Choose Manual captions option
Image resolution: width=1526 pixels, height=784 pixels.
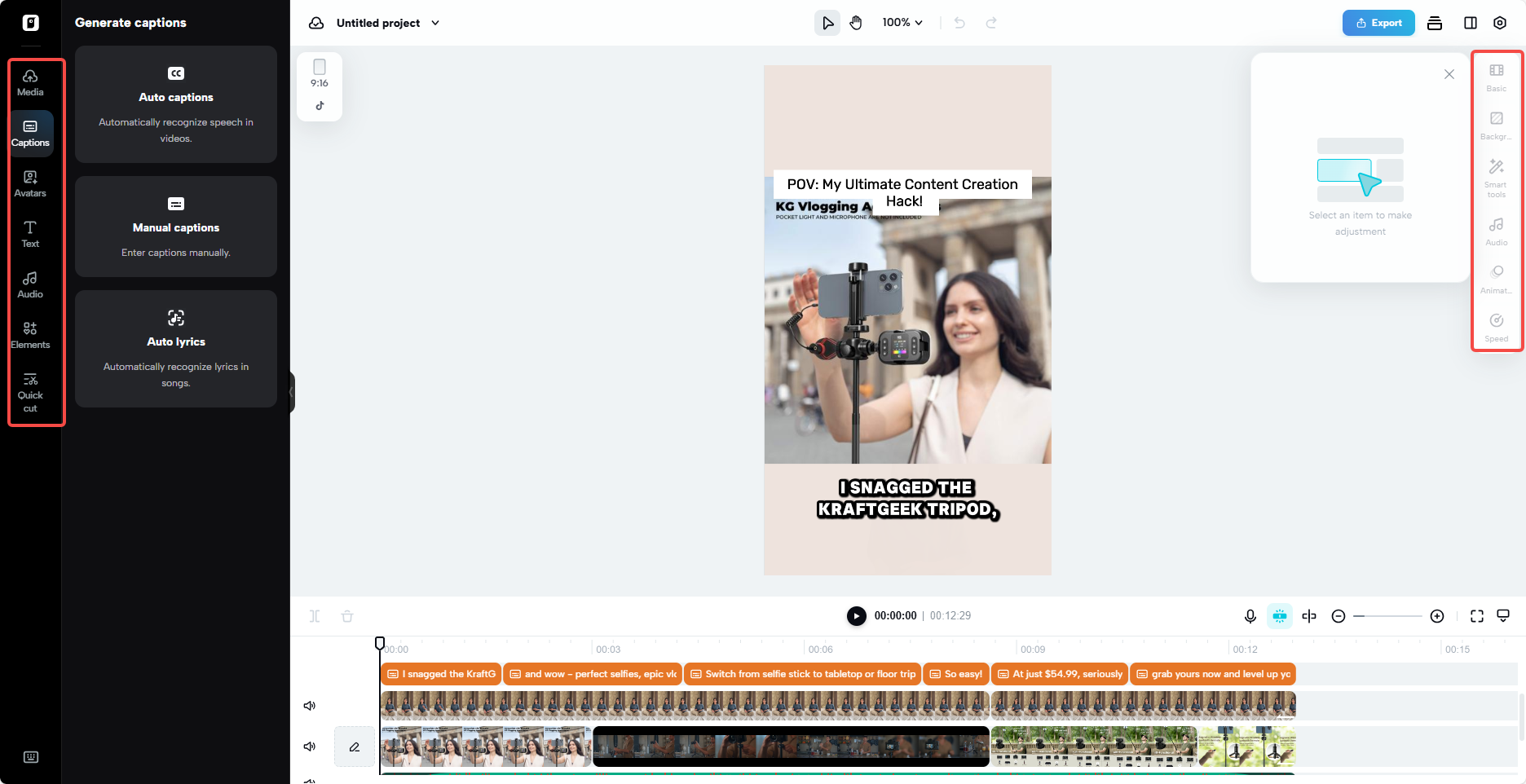[176, 227]
